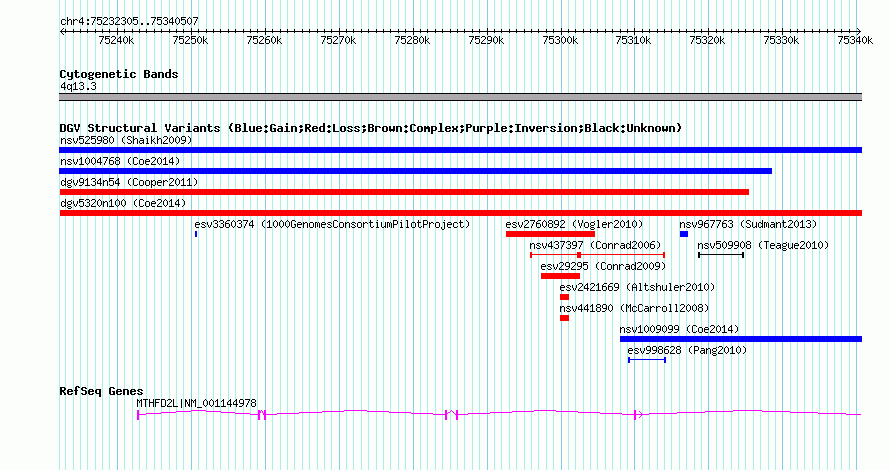Select the nsv441890 (McCarroll2008) red block
The width and height of the screenshot is (890, 470).
point(564,318)
